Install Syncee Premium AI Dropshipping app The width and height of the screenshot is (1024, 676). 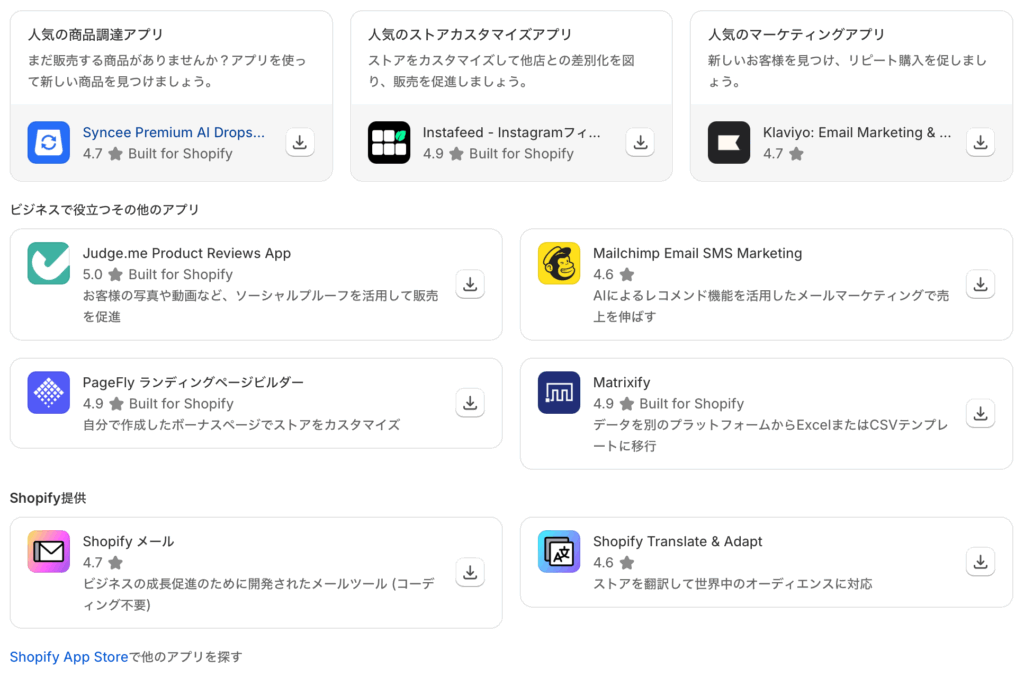pos(300,143)
